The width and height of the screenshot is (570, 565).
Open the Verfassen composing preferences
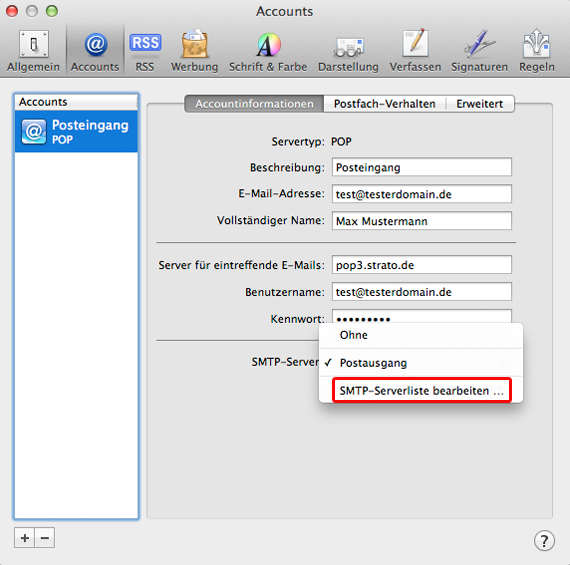415,51
